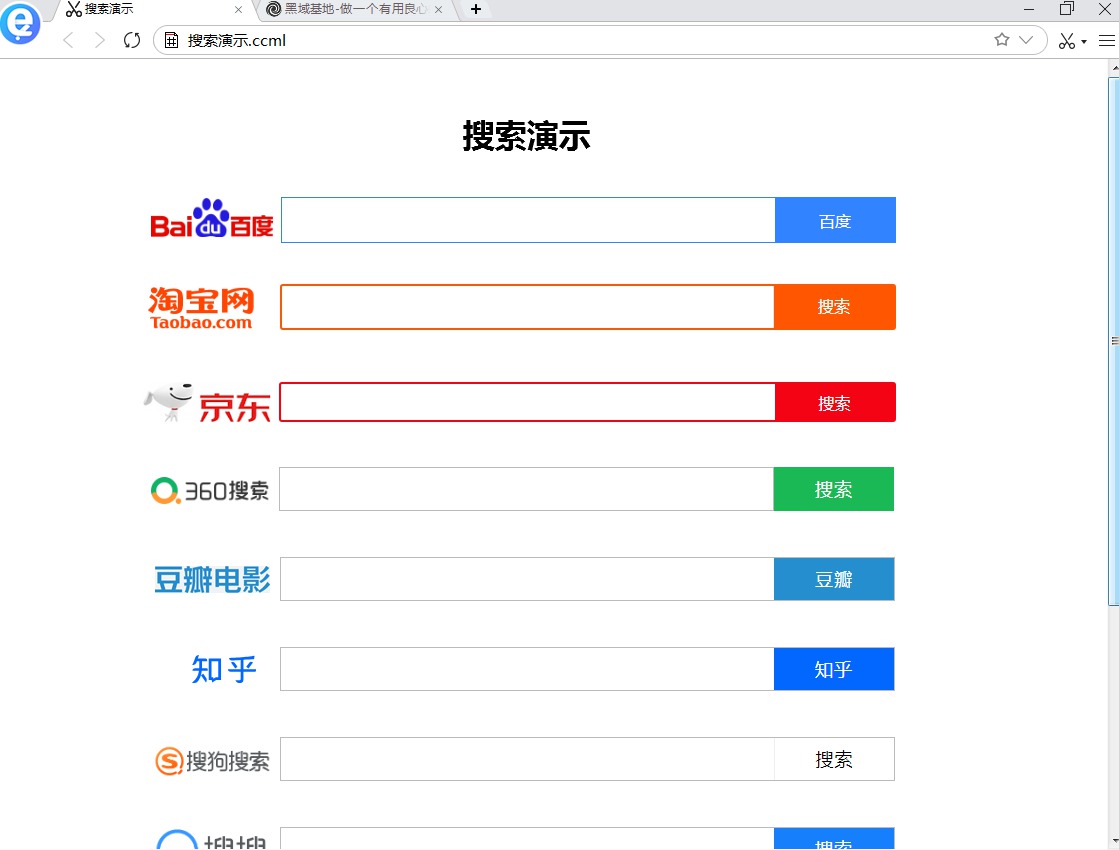Image resolution: width=1119 pixels, height=850 pixels.
Task: Focus the Taobao search input field
Action: (x=527, y=307)
